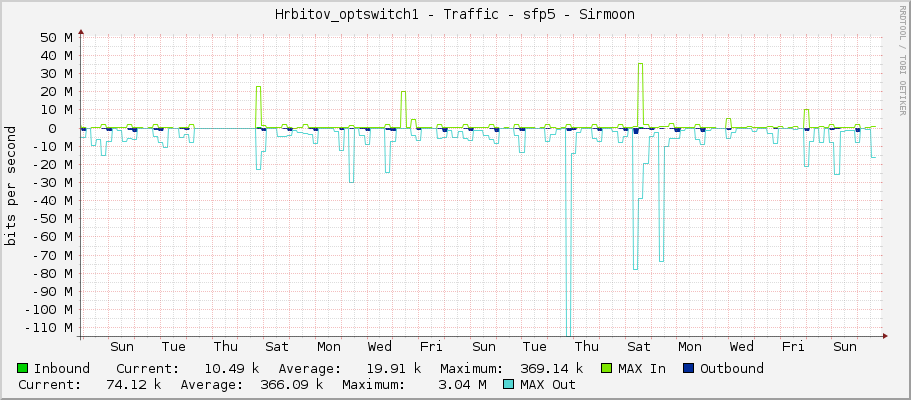Screen dimensions: 911x400
Task: Click the '30 M' y-axis label
Action: (56, 74)
